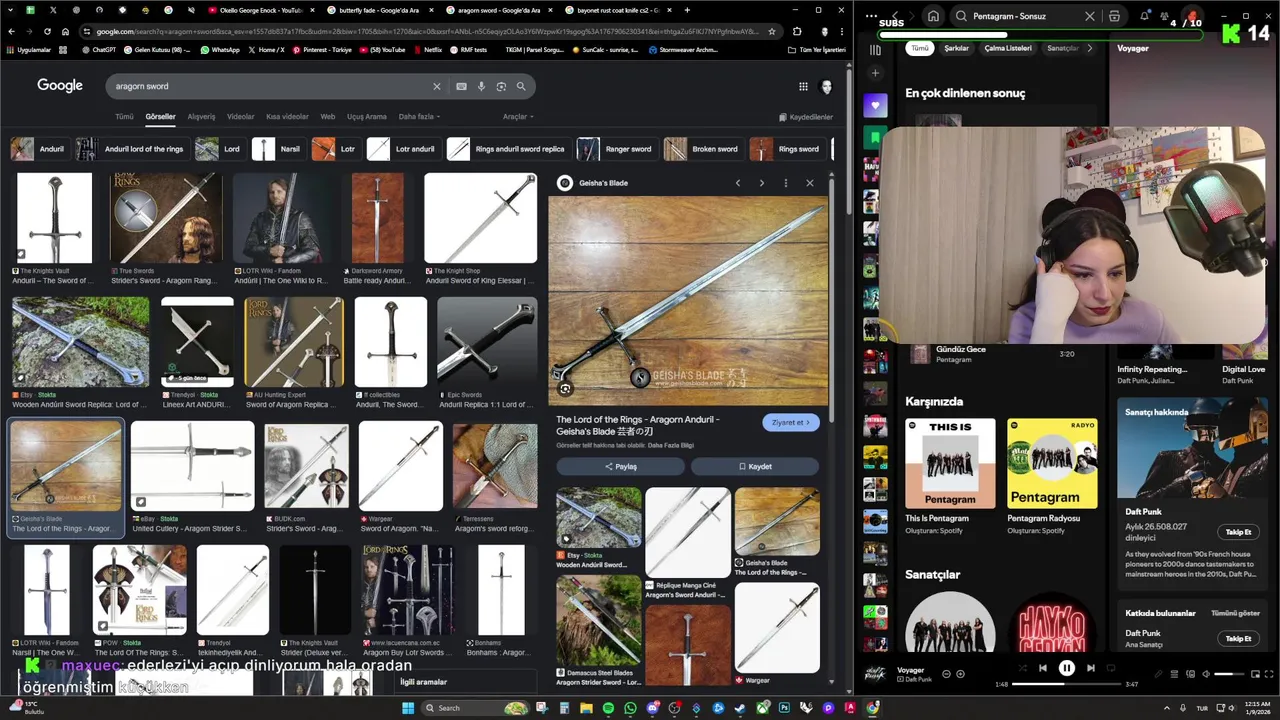Open Araçlar tools dropdown
This screenshot has height=720, width=1280.
[x=518, y=117]
